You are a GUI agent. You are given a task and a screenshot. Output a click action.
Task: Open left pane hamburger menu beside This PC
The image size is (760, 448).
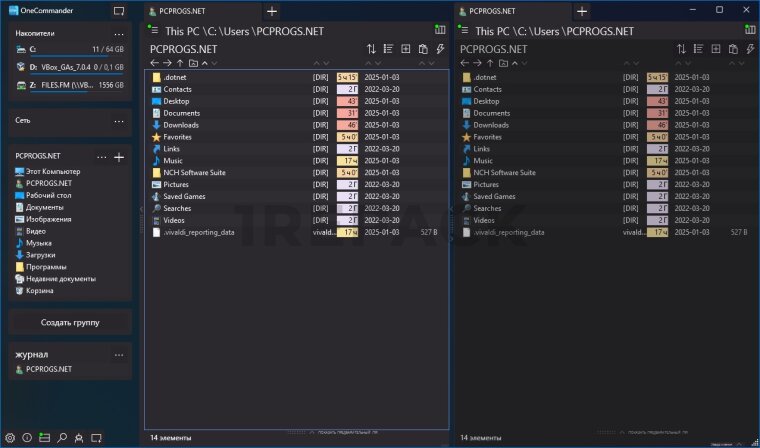pyautogui.click(x=154, y=31)
